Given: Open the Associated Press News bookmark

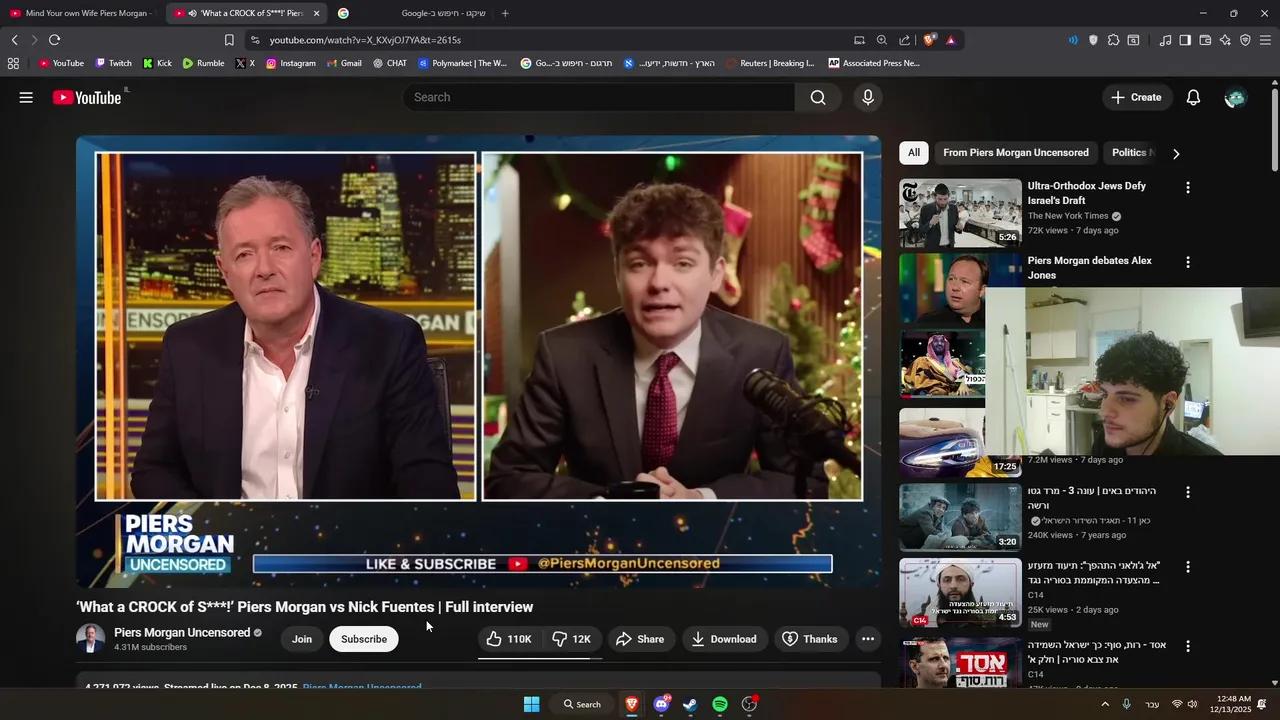Looking at the screenshot, I should coord(874,63).
